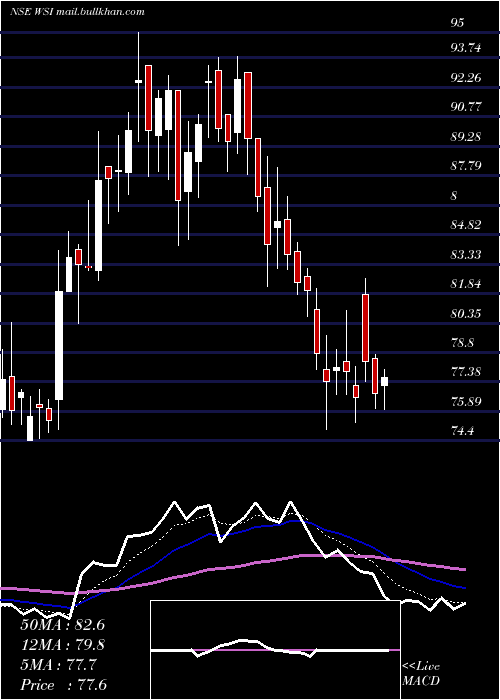Select the 87.79 price axis label
Viewport: 500px width, 700px height.
466,166
